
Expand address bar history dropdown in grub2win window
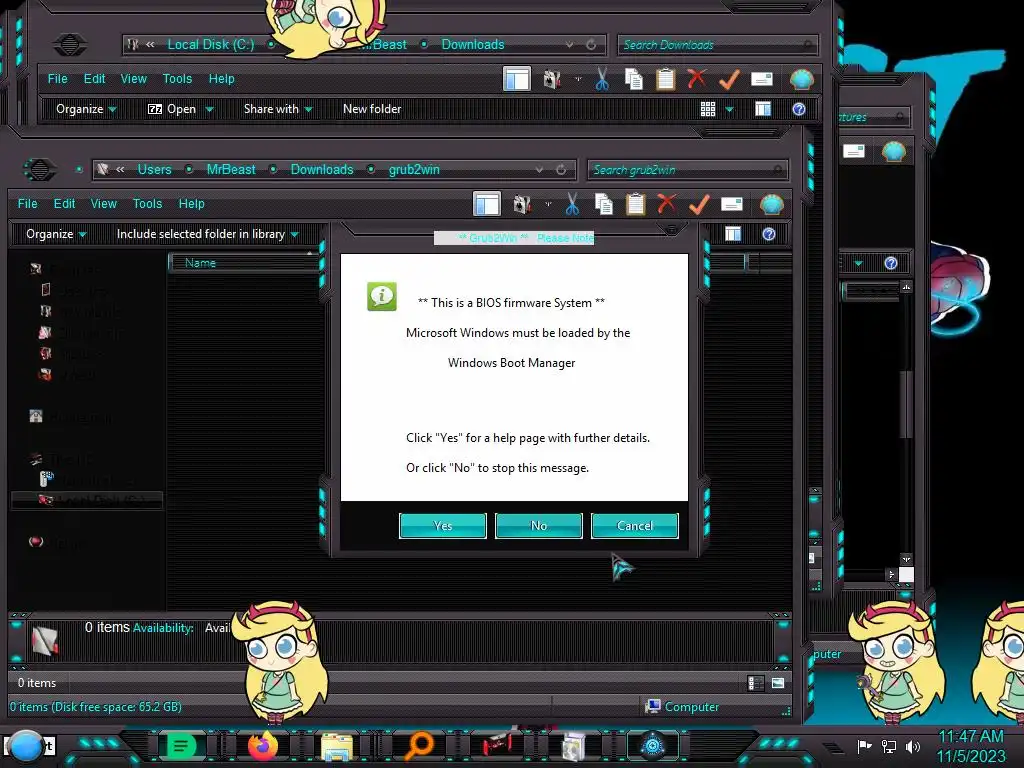(539, 170)
